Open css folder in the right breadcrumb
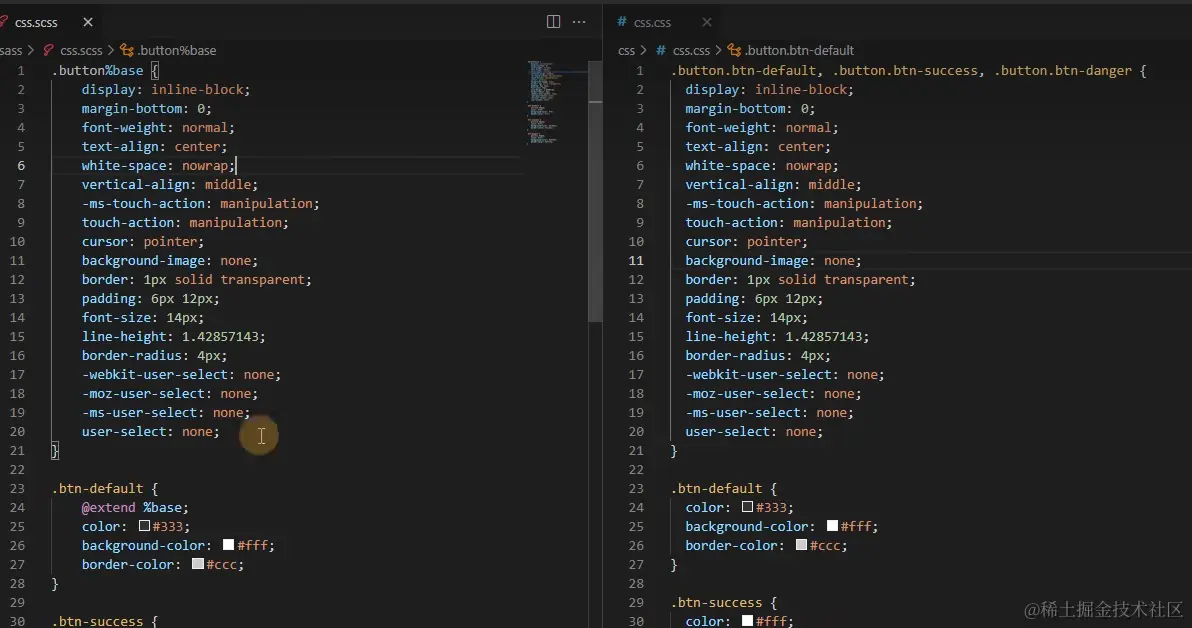The image size is (1192, 628). pos(626,50)
